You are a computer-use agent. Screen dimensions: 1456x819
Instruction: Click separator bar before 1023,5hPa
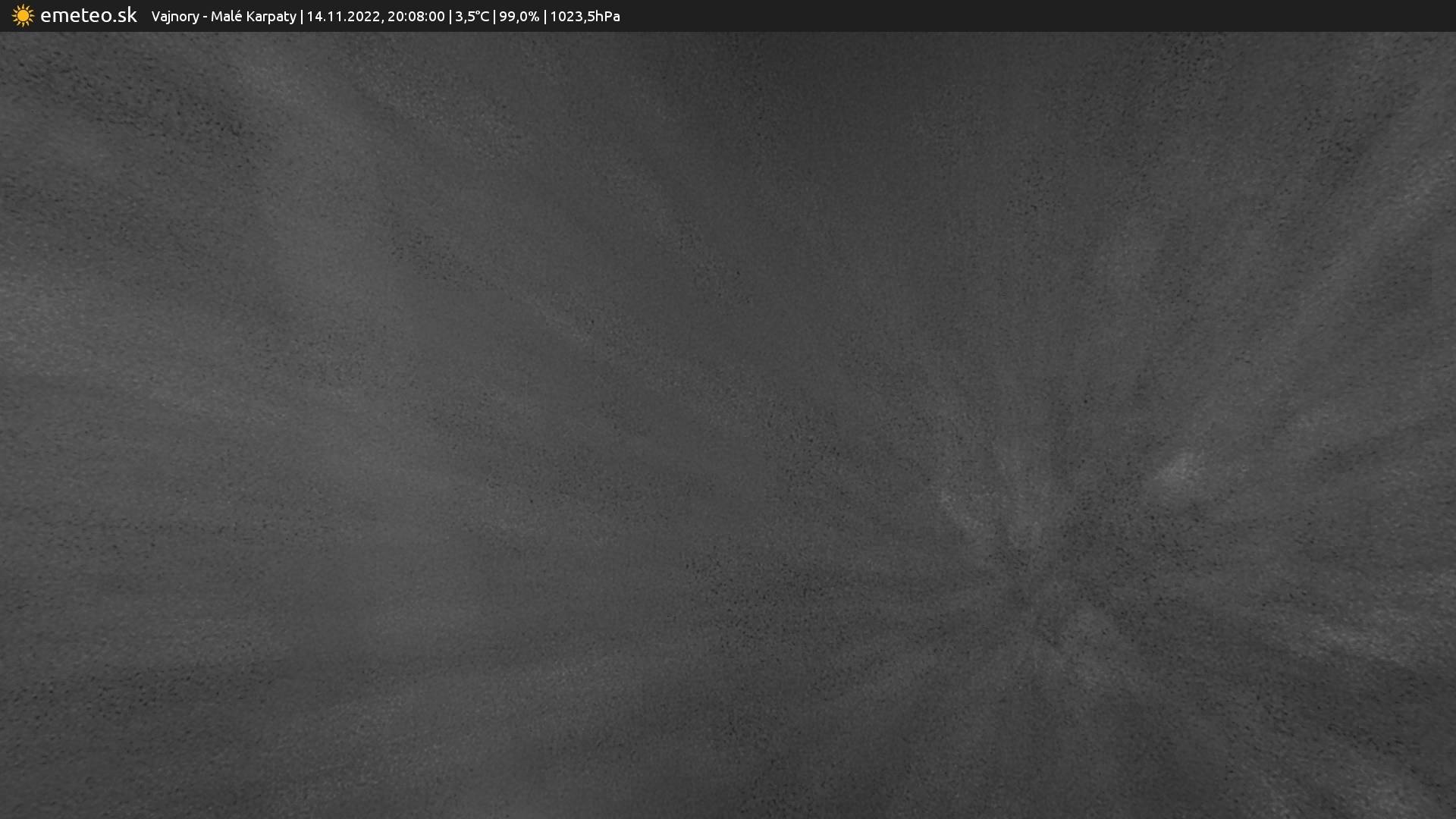(544, 17)
